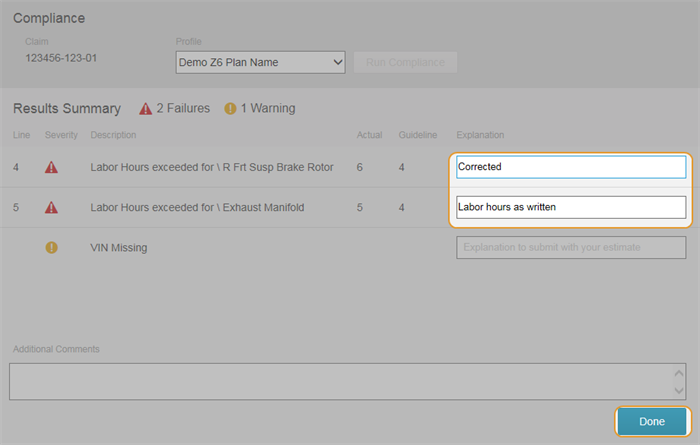This screenshot has width=700, height=445.
Task: Click the Labor hours as written explanation field
Action: point(571,207)
